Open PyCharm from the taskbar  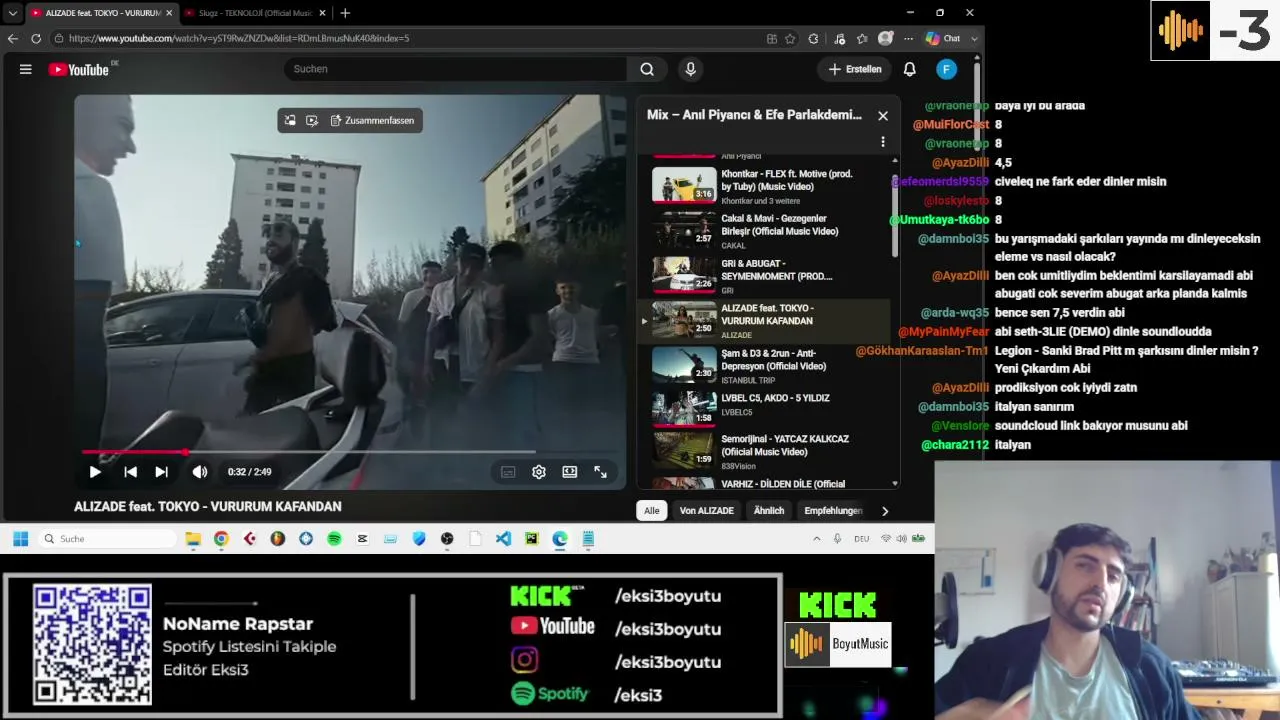tap(531, 539)
